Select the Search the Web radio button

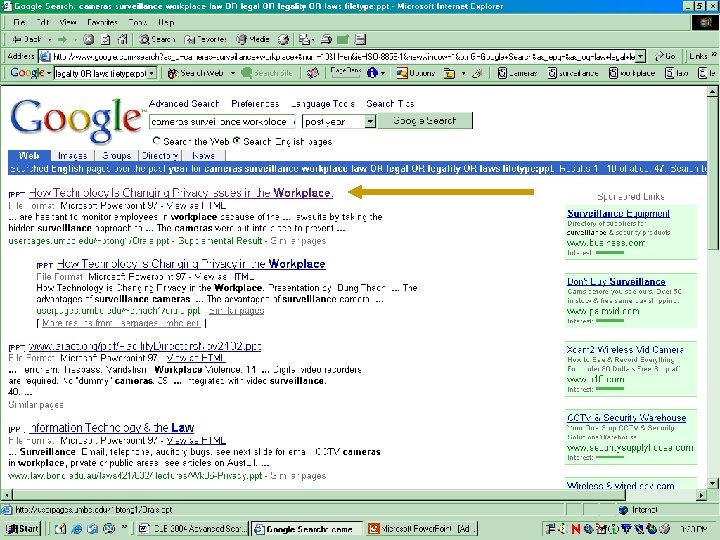[156, 141]
